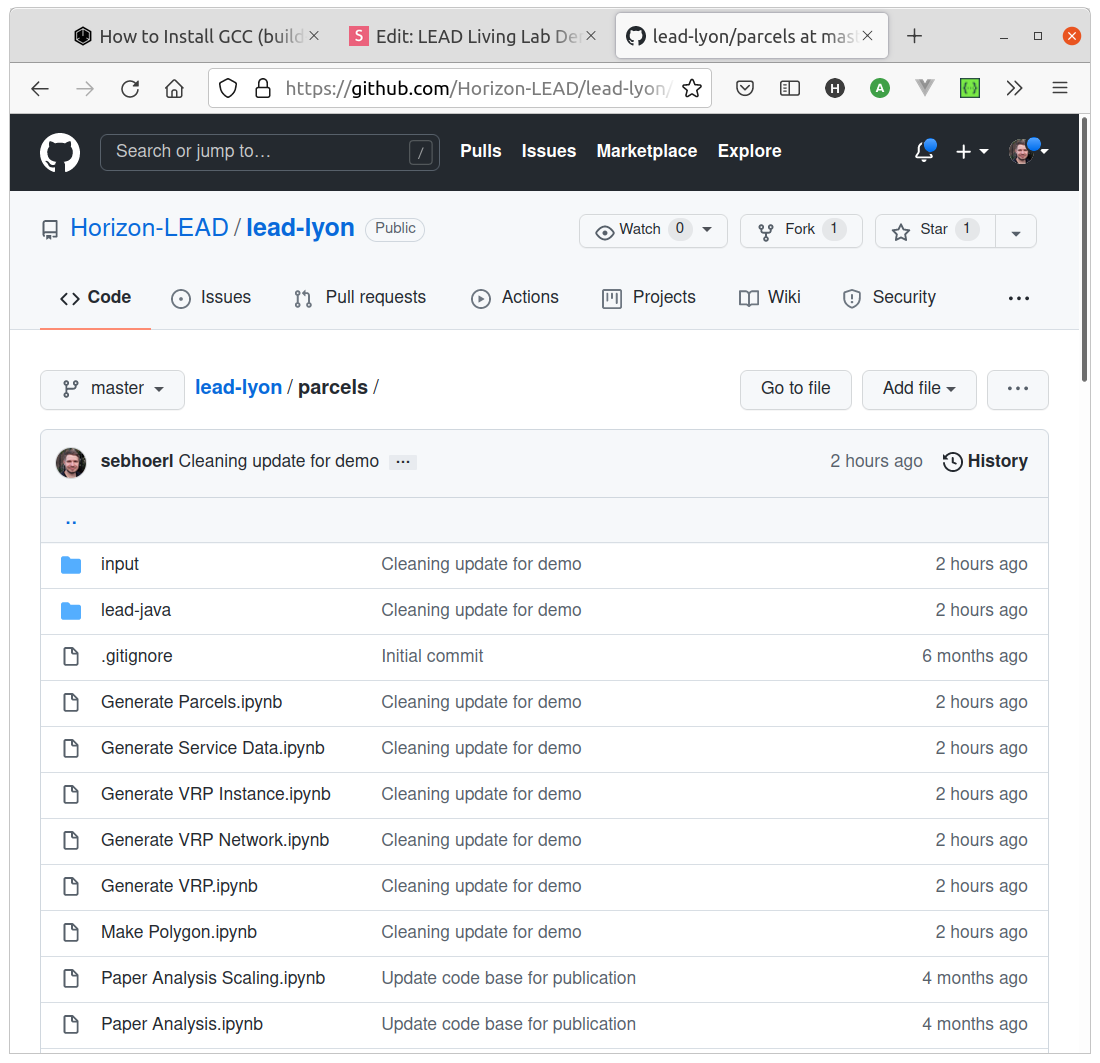1100x1063 pixels.
Task: Open more options ellipsis beside Add file
Action: (x=1017, y=389)
